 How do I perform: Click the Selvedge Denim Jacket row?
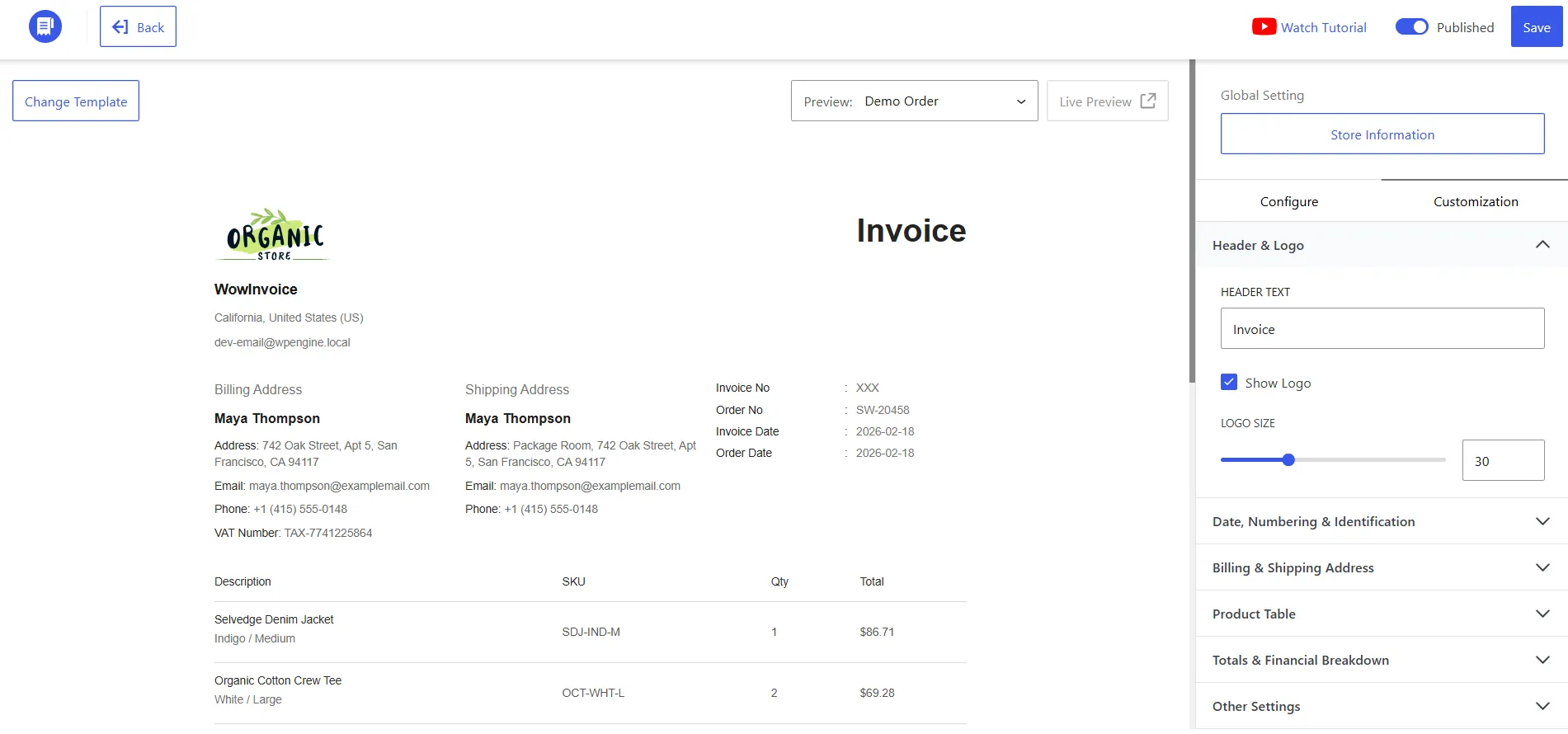(591, 633)
